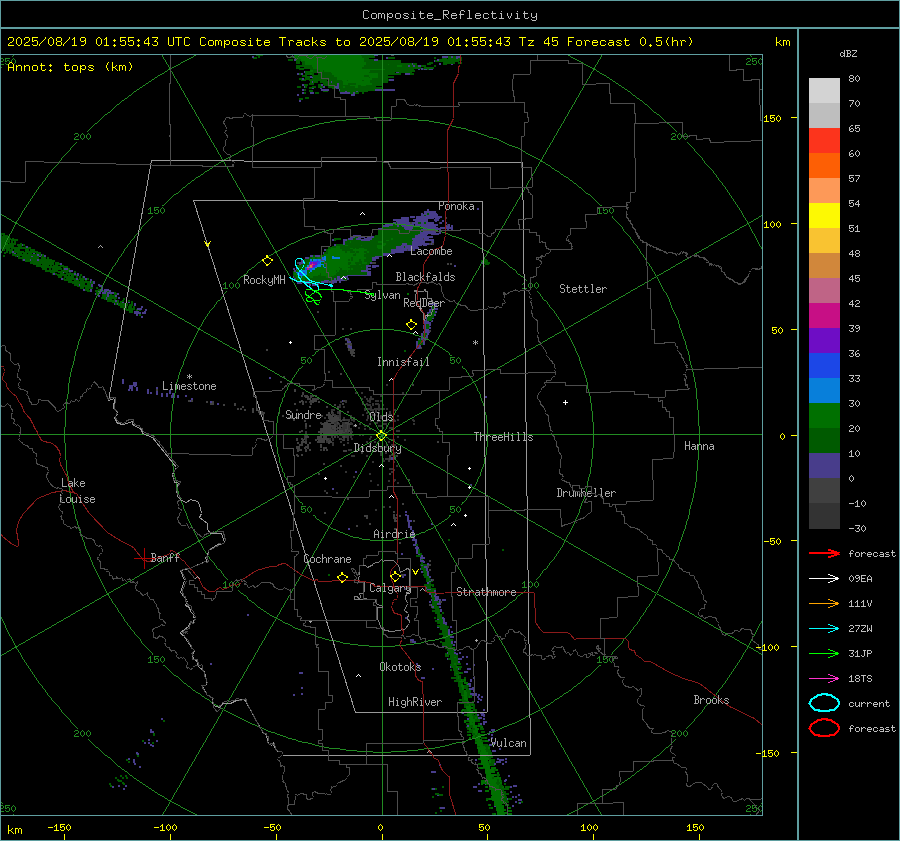This screenshot has height=841, width=900.
Task: Click the Innisfail city label
Action: click(x=403, y=362)
